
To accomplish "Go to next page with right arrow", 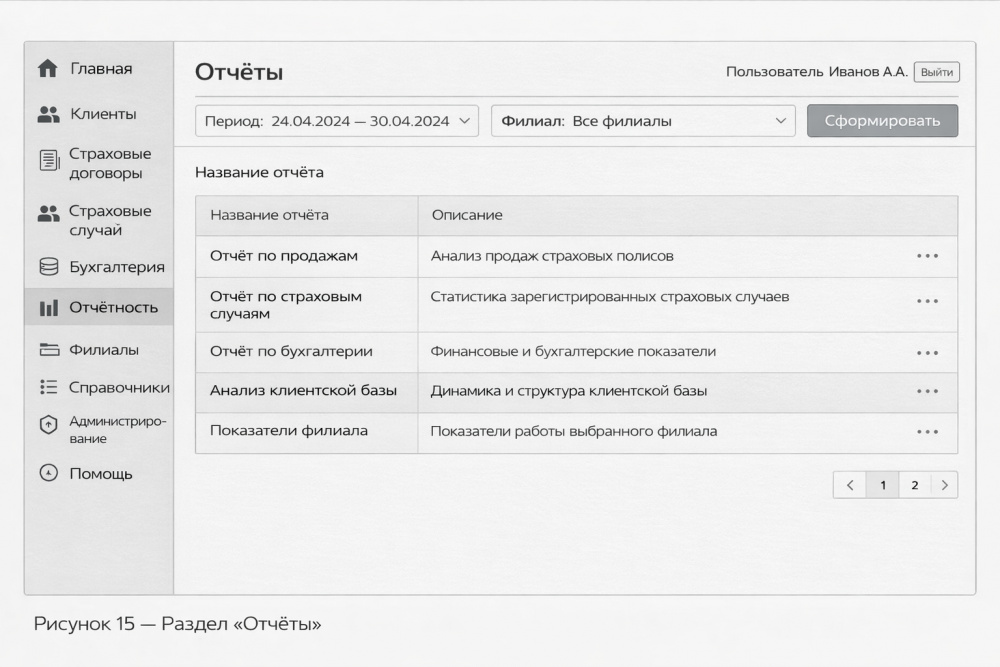I will click(x=944, y=485).
